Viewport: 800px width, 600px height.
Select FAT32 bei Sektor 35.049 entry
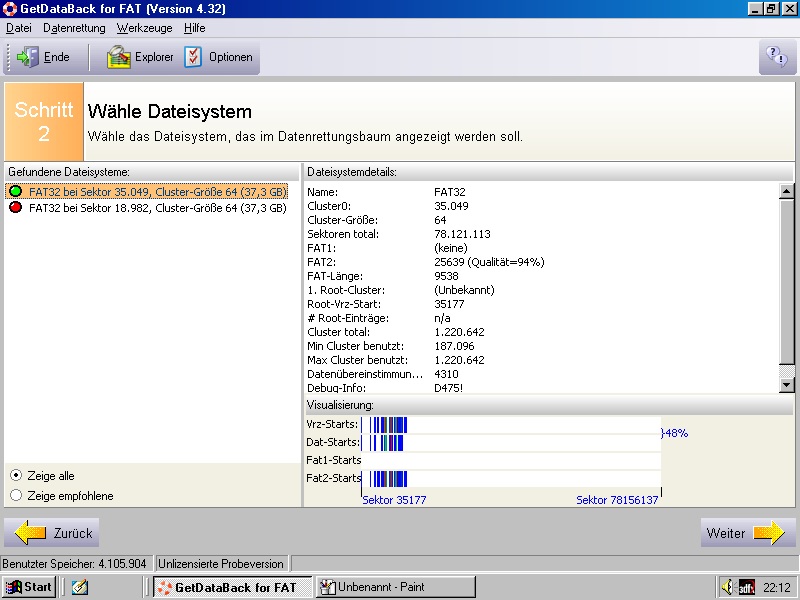tap(147, 191)
